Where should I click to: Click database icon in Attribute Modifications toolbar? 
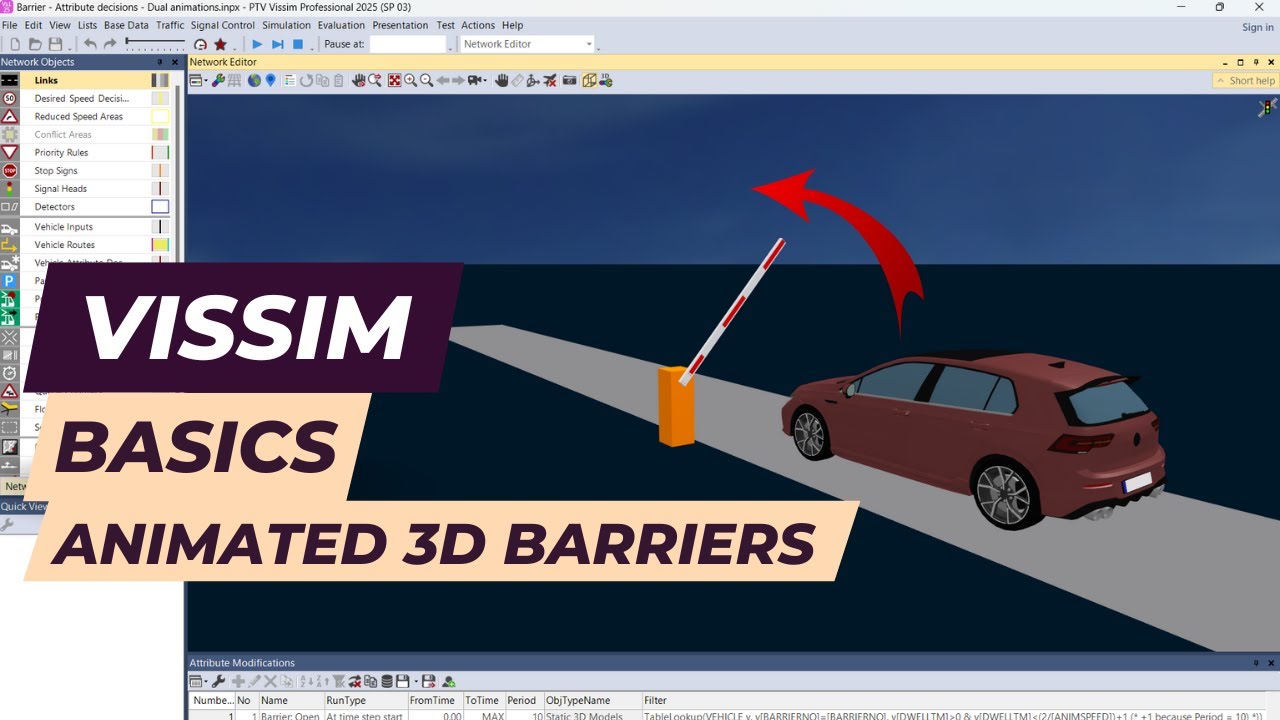point(387,681)
